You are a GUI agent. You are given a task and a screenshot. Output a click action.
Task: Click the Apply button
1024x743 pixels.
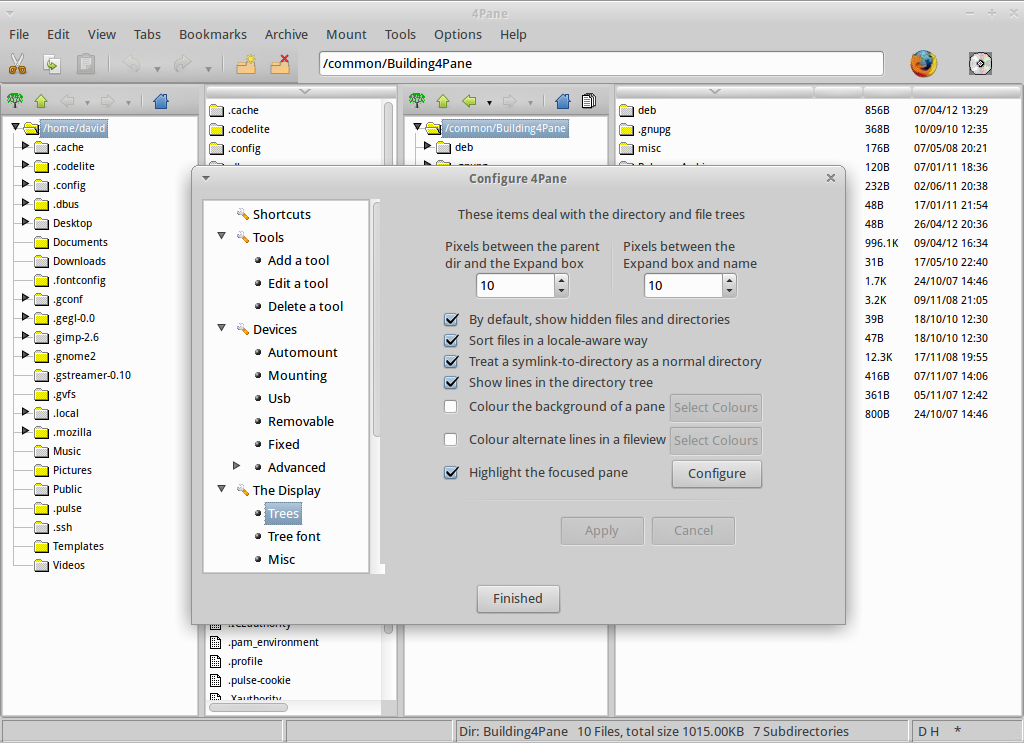click(601, 531)
